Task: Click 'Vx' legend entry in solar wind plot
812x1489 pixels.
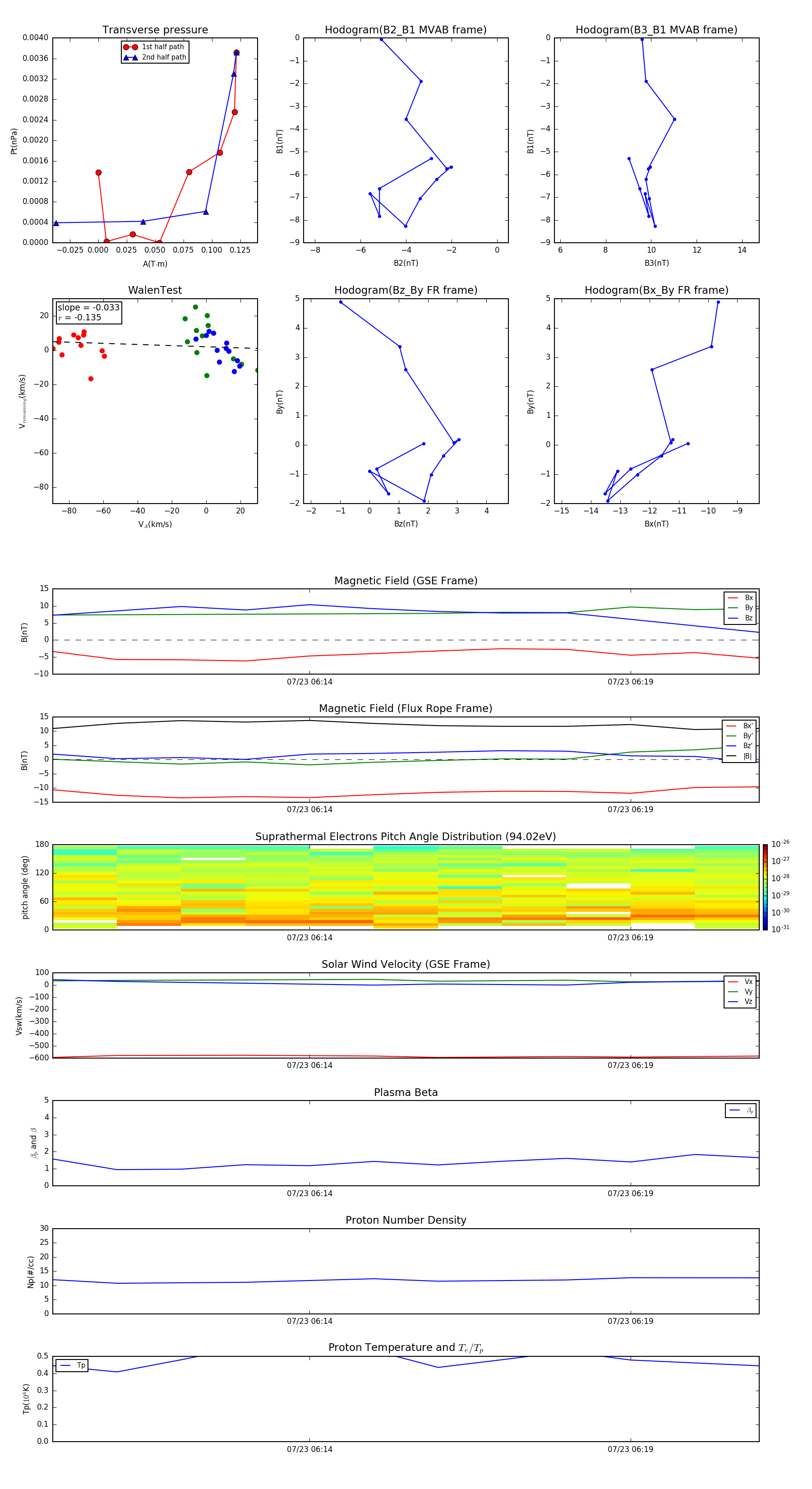Action: [740, 981]
